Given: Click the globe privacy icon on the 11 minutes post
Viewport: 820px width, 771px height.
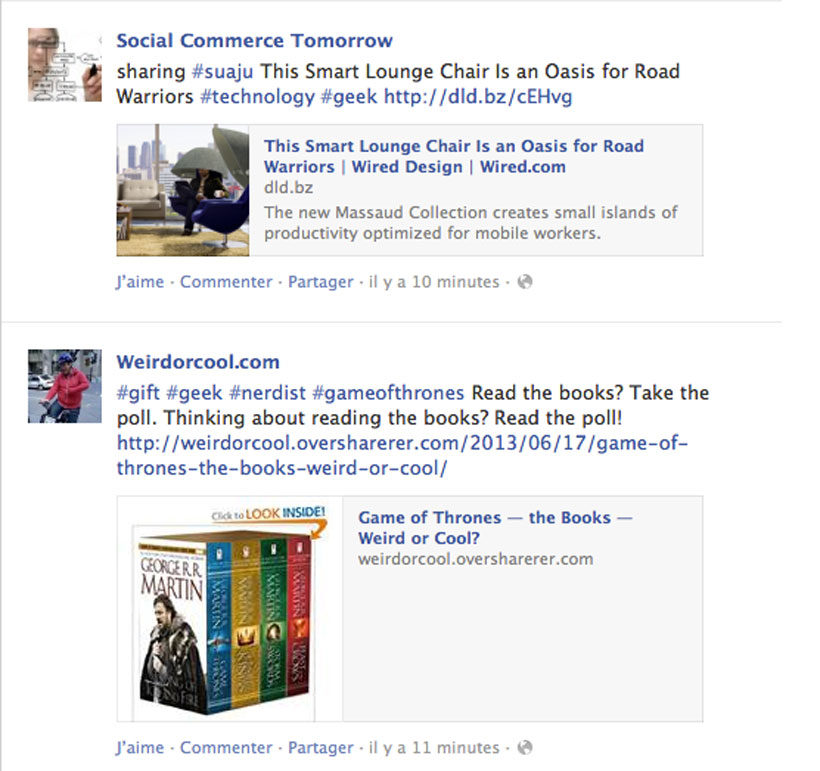Looking at the screenshot, I should 525,747.
